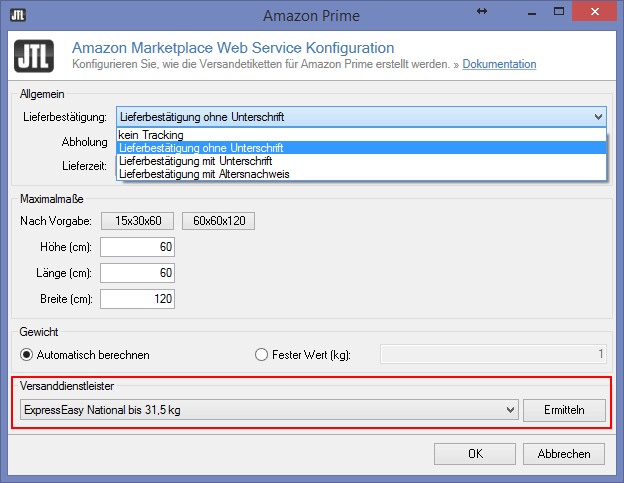
Task: Click the Höhe (cm) input field
Action: [x=138, y=247]
